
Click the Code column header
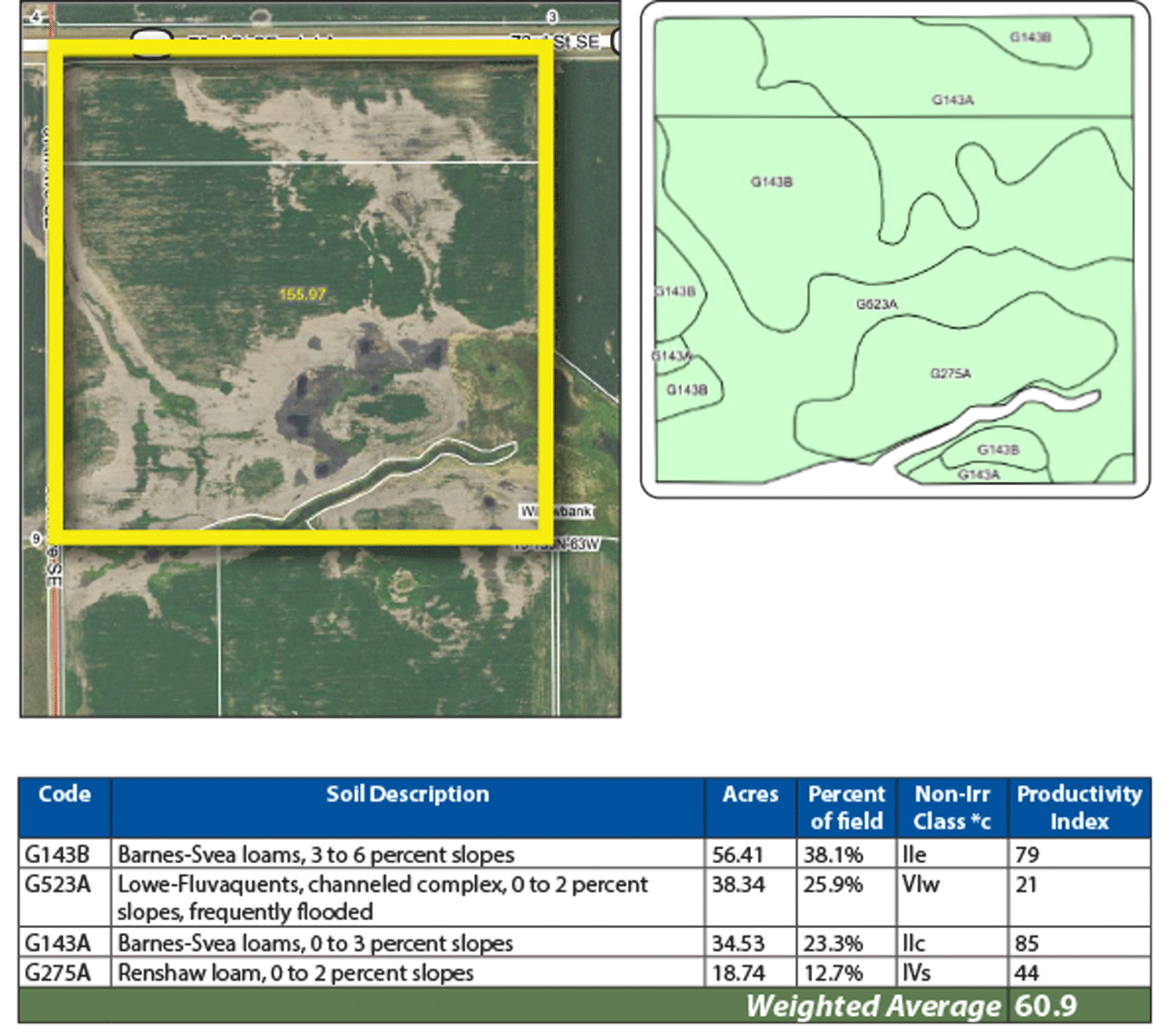click(64, 795)
